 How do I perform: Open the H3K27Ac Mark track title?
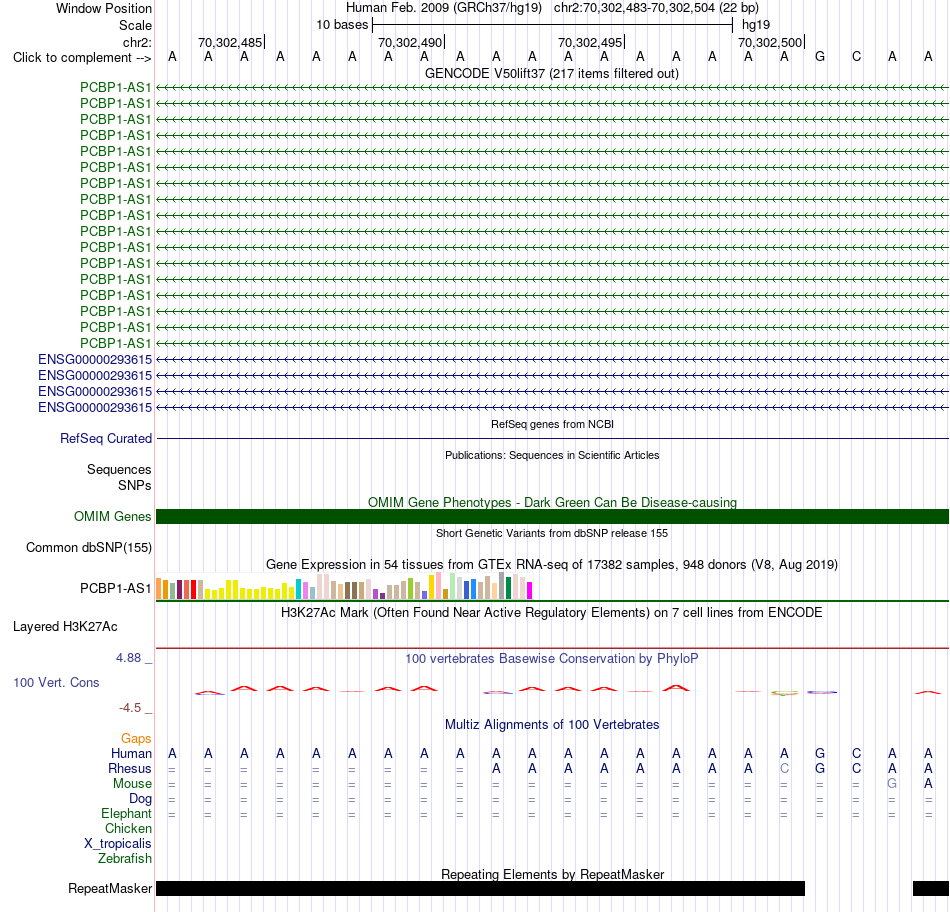coord(552,613)
